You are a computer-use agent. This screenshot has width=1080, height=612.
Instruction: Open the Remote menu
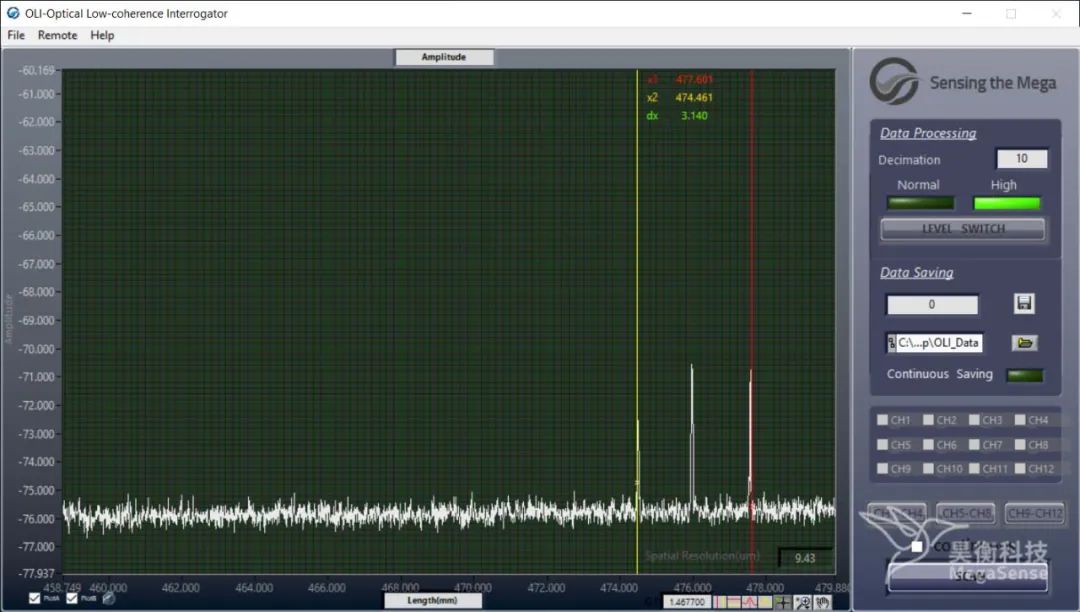click(x=57, y=35)
